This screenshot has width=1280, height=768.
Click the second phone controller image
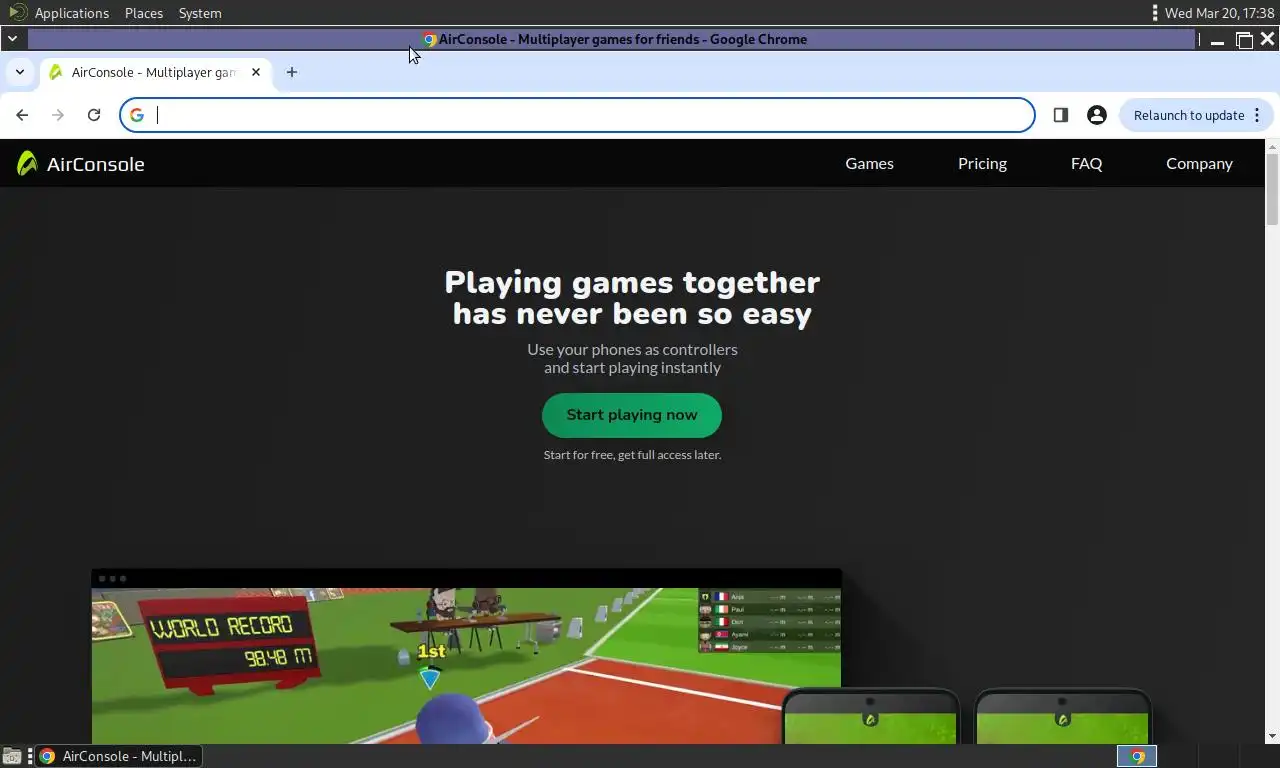[x=1063, y=716]
